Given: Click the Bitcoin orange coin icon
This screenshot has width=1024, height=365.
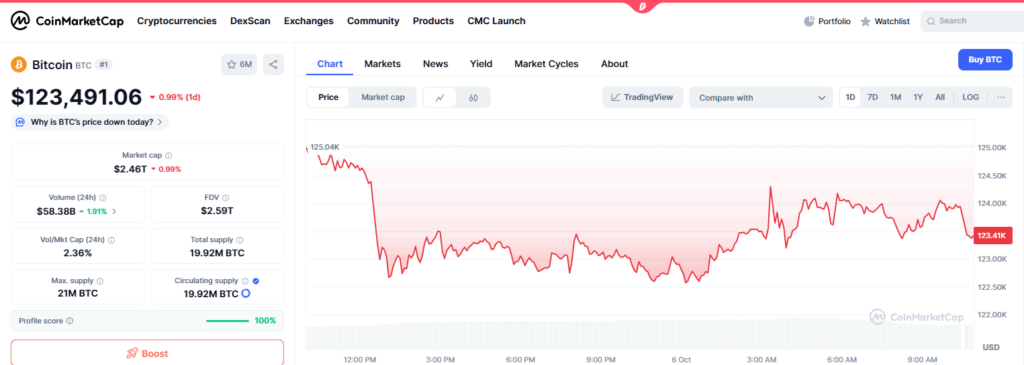Looking at the screenshot, I should [x=19, y=65].
